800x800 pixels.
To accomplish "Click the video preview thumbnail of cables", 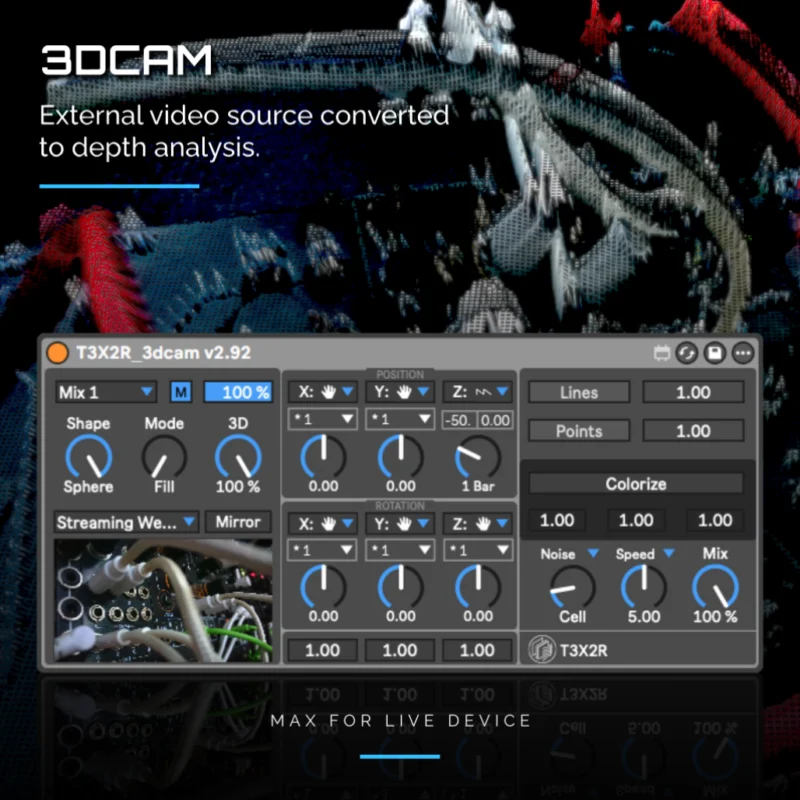I will coord(163,601).
